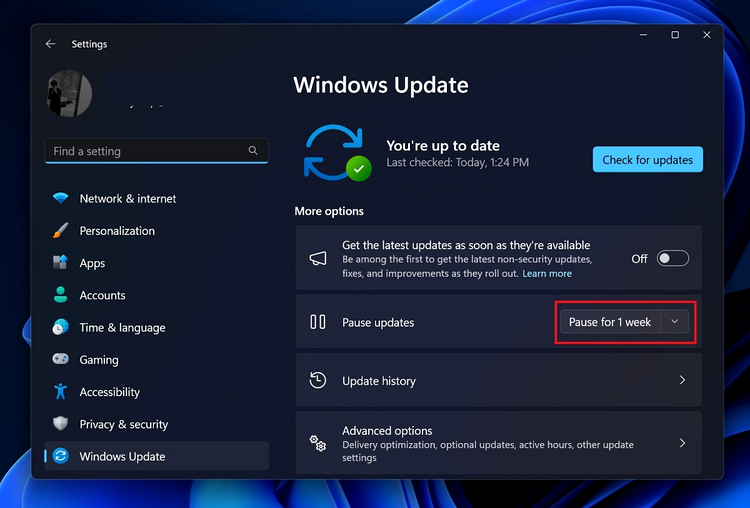Click the Pause updates label
750x508 pixels.
[378, 322]
